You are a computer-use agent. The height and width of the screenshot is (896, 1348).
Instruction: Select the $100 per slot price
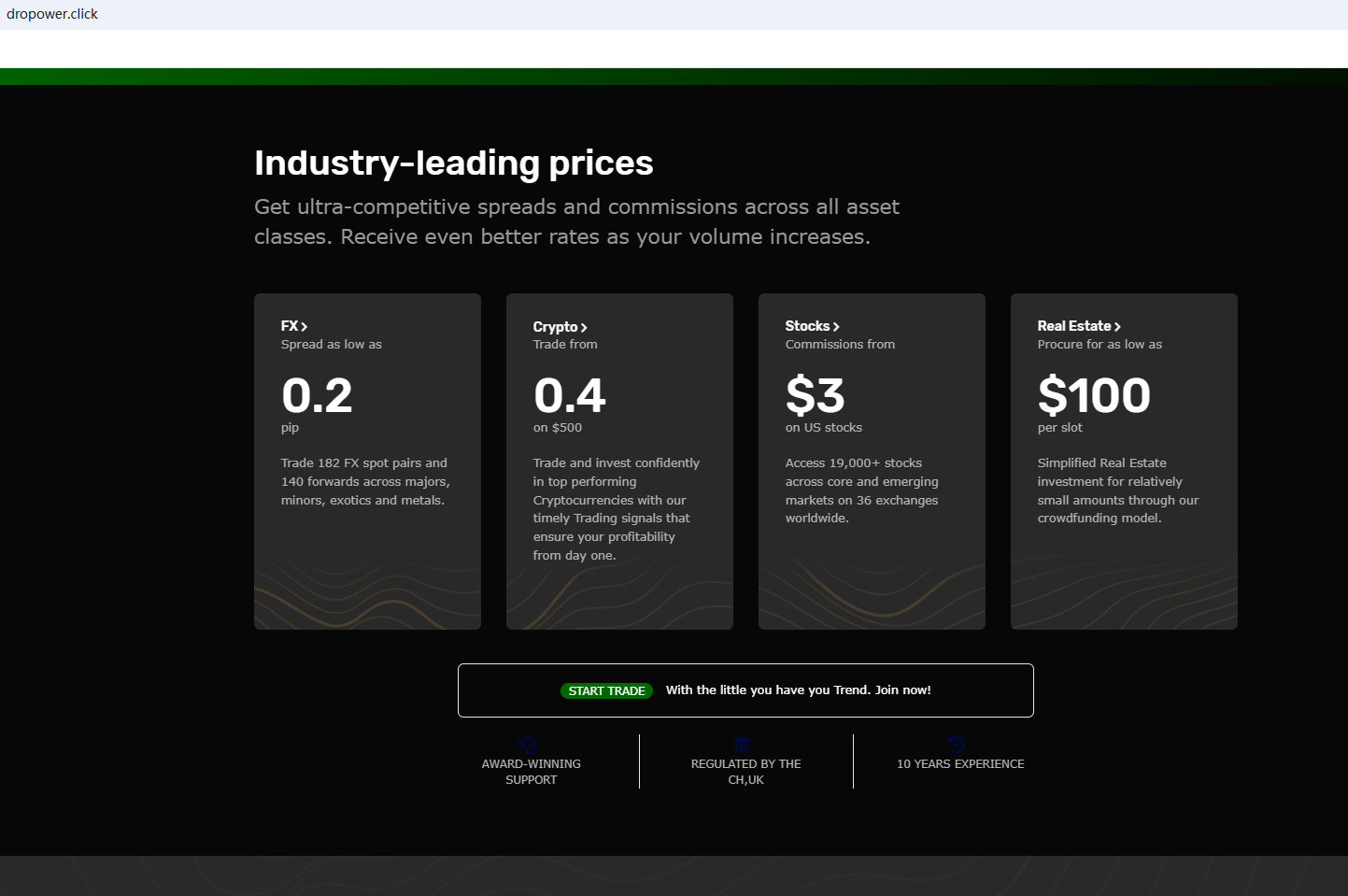(x=1094, y=395)
